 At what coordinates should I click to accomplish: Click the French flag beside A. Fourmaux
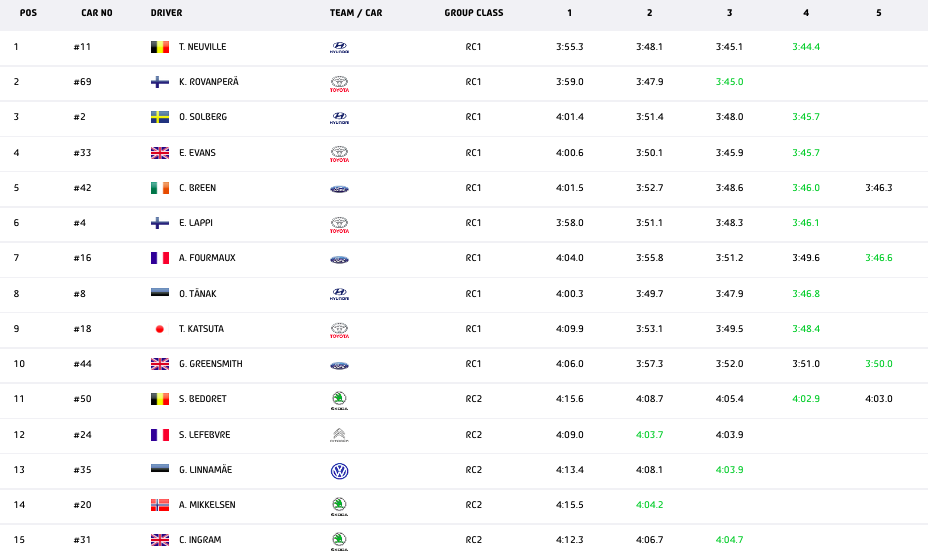click(x=159, y=258)
